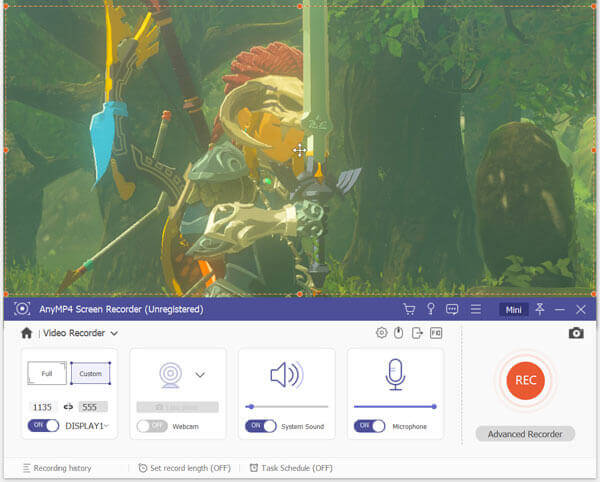Click the fix region icon beside export icon
Screen dimensions: 600x482
(436, 333)
